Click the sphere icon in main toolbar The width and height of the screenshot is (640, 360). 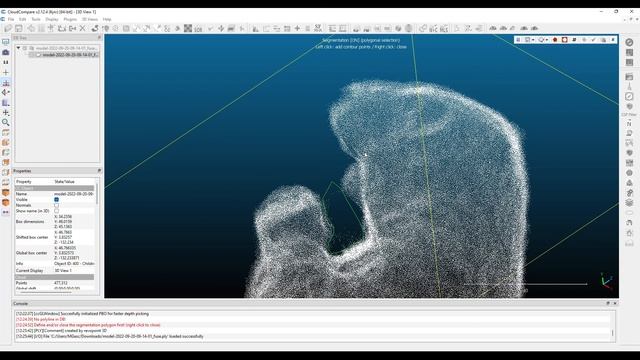(409, 28)
